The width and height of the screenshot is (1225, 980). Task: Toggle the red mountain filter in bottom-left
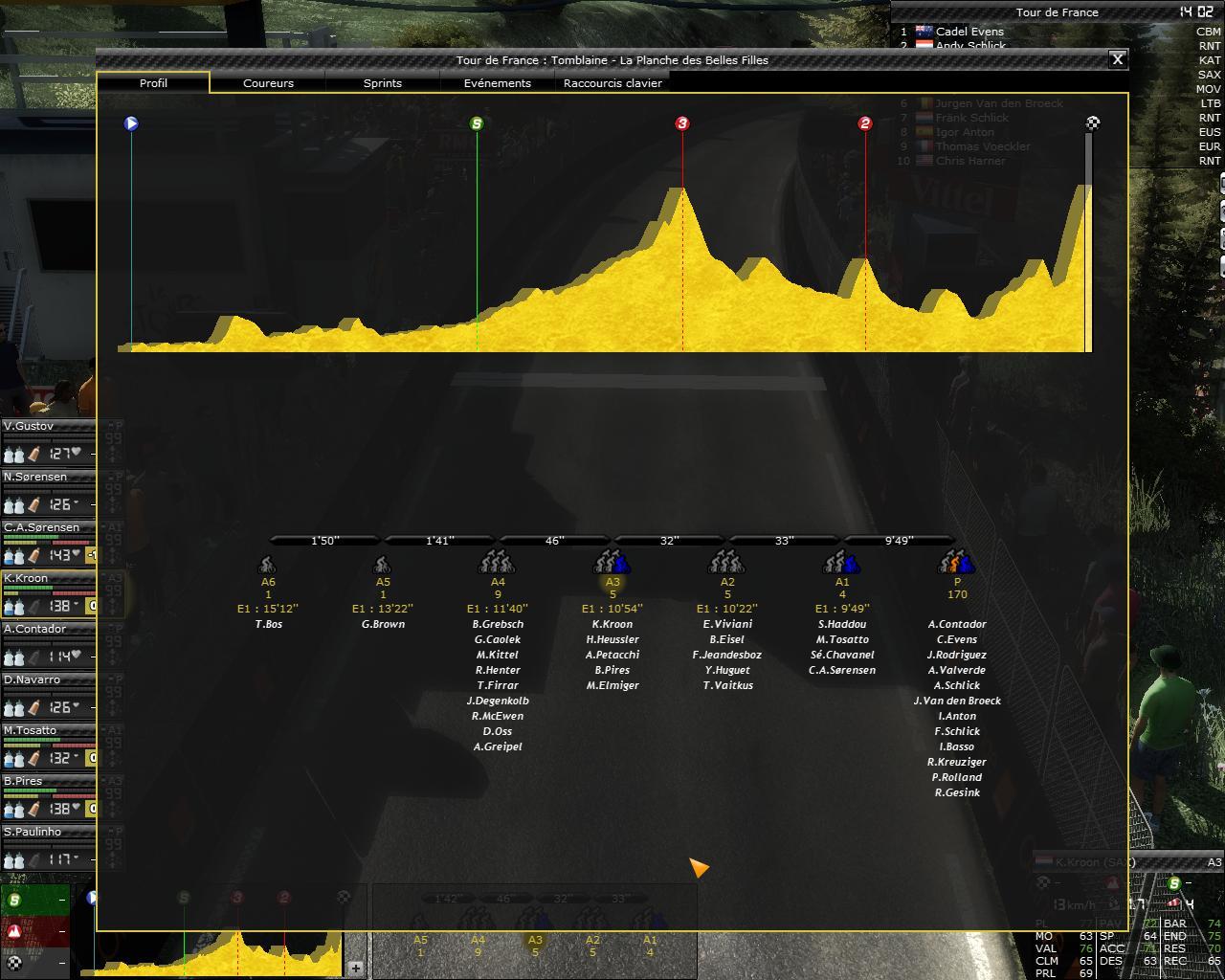tap(14, 931)
